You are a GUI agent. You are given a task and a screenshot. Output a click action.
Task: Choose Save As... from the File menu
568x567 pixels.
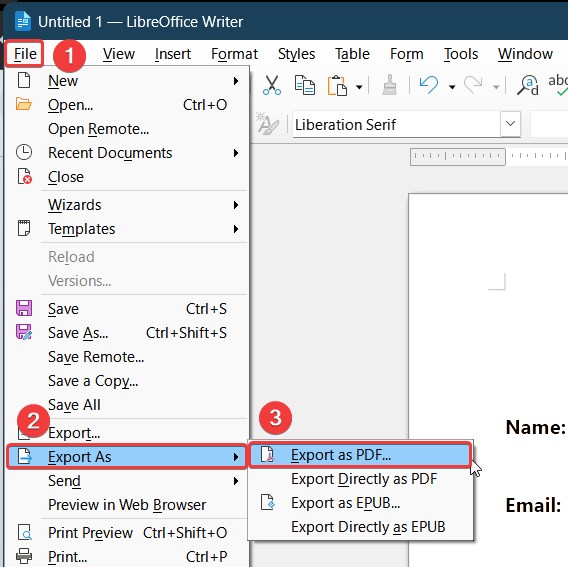coord(127,333)
